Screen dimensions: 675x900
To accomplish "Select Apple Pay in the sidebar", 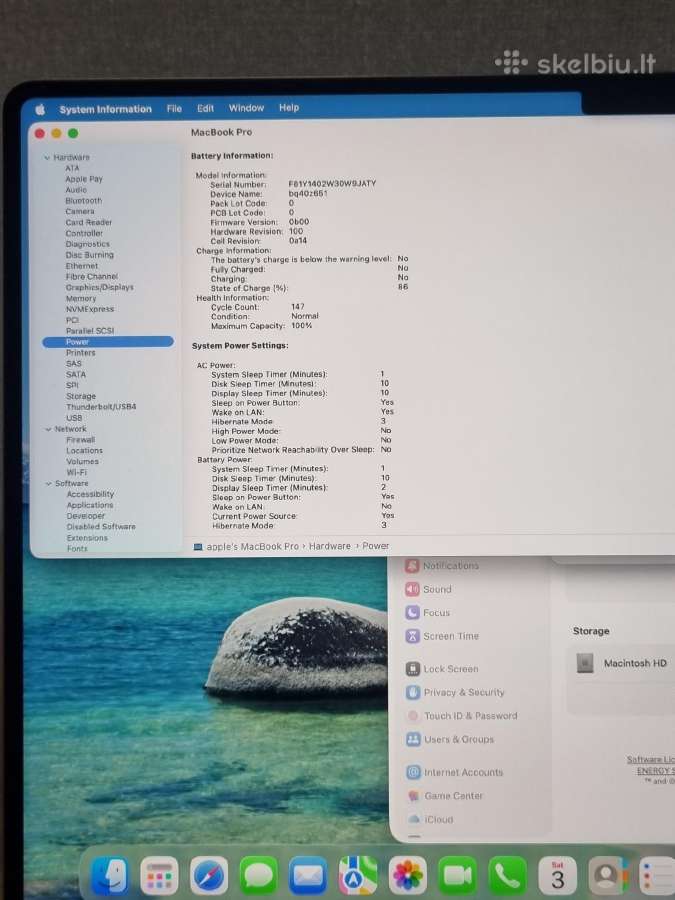I will (x=84, y=179).
